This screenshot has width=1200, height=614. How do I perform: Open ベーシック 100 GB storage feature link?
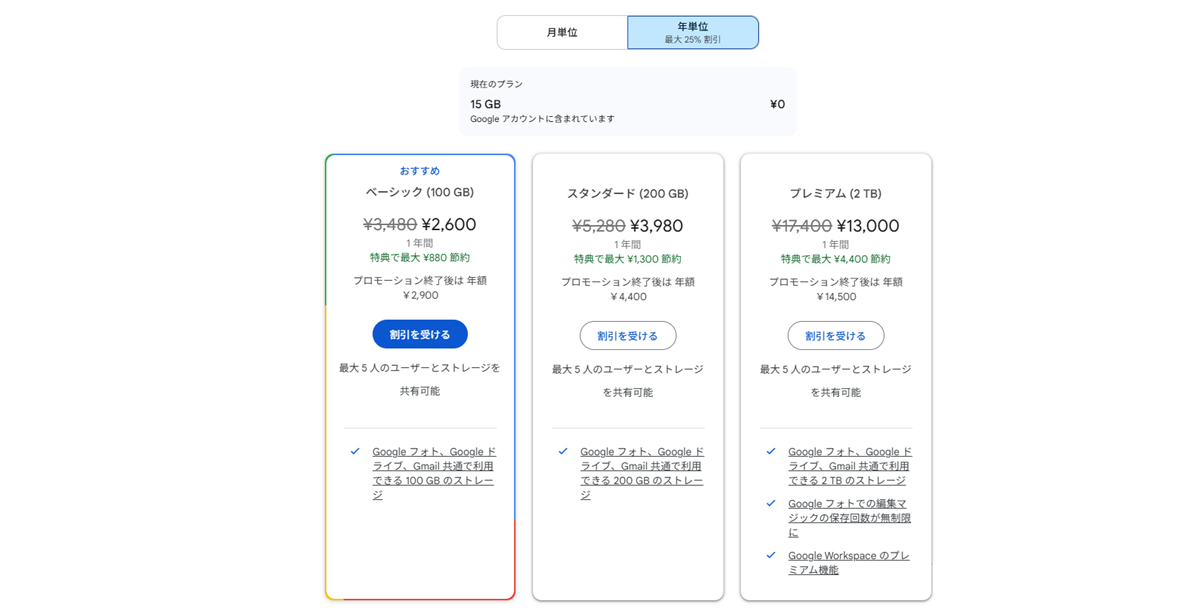[x=433, y=473]
